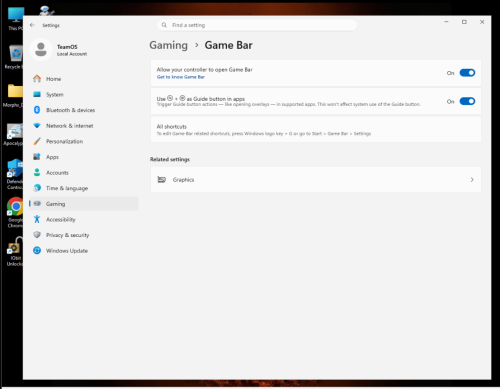Click the Home icon in sidebar
500x389 pixels.
point(37,79)
